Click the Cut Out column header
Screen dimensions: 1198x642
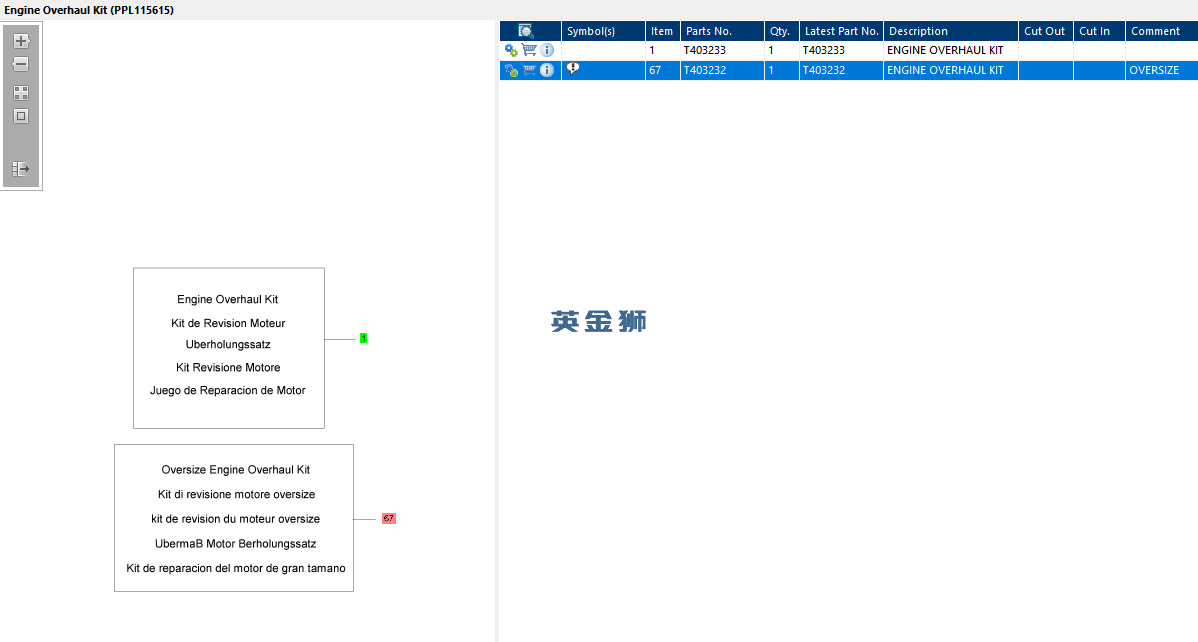click(1045, 31)
